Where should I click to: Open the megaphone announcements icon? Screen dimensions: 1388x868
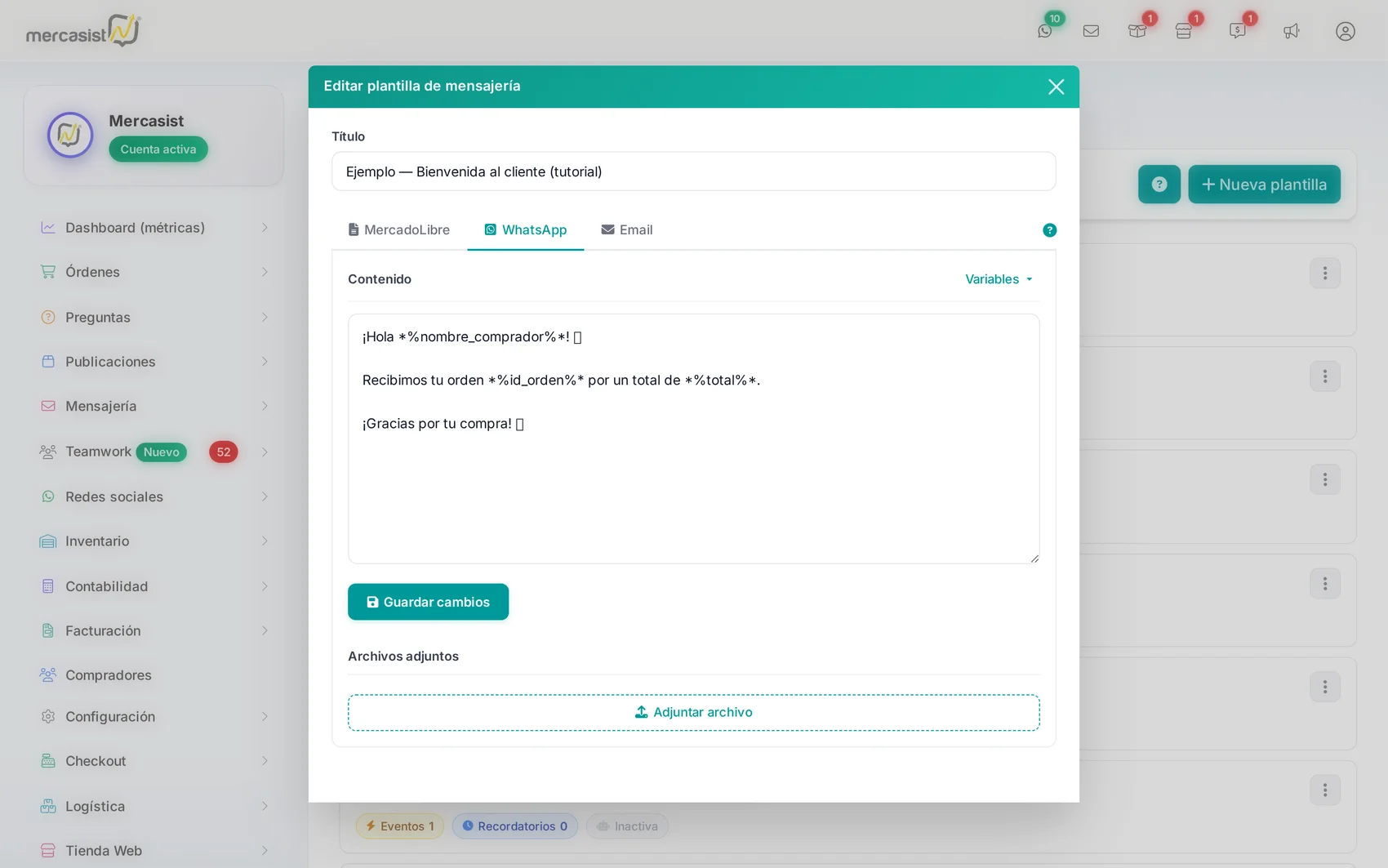(x=1291, y=31)
